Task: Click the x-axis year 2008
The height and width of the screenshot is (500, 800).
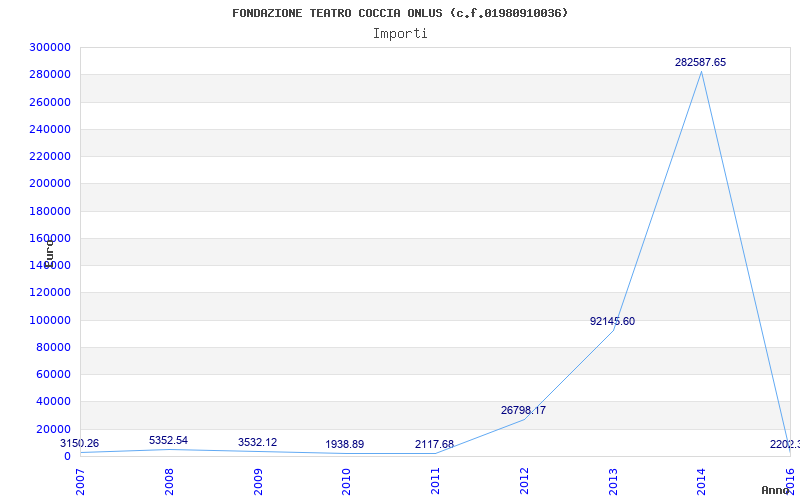Action: coord(169,482)
